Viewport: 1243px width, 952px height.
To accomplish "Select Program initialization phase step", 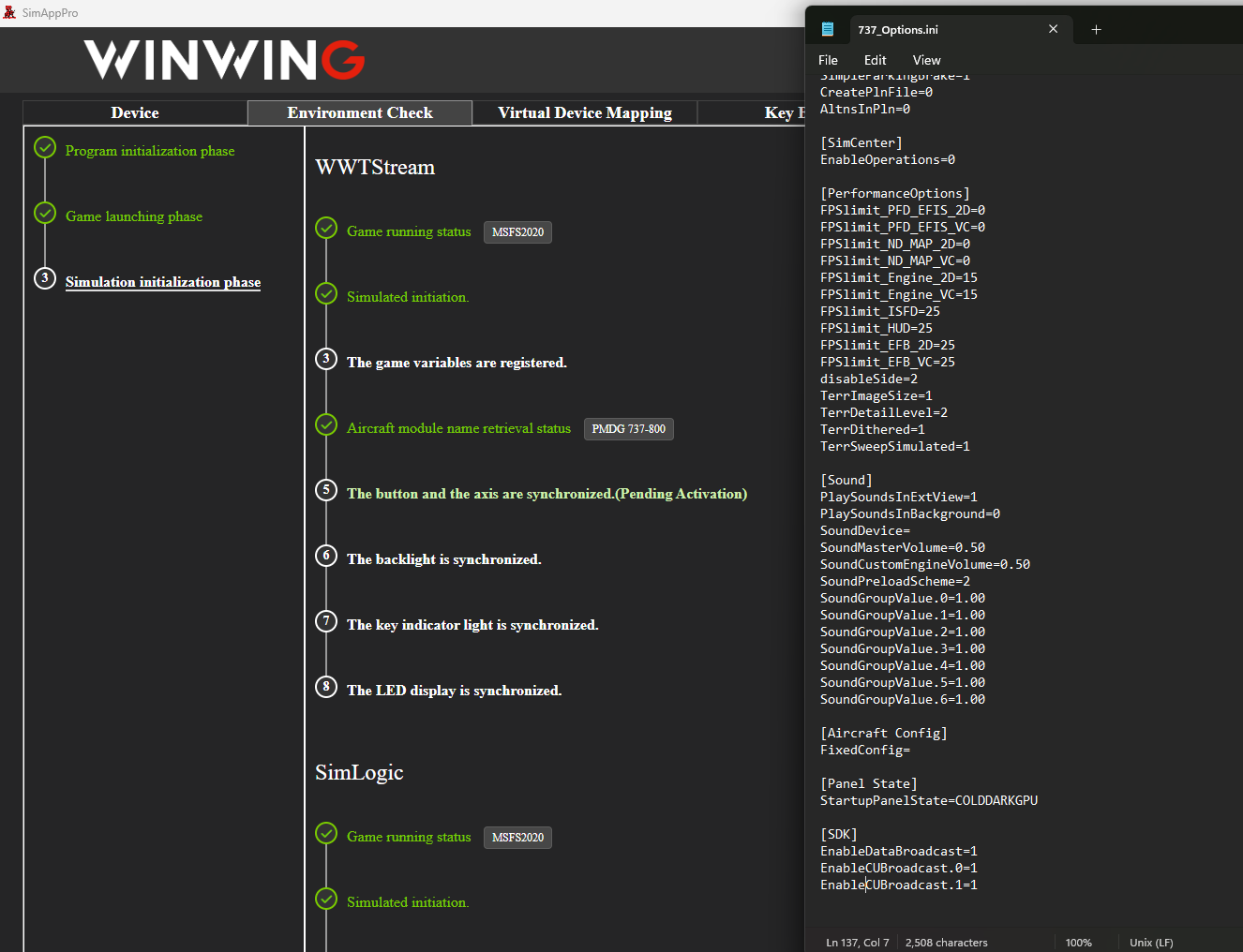I will pos(150,151).
